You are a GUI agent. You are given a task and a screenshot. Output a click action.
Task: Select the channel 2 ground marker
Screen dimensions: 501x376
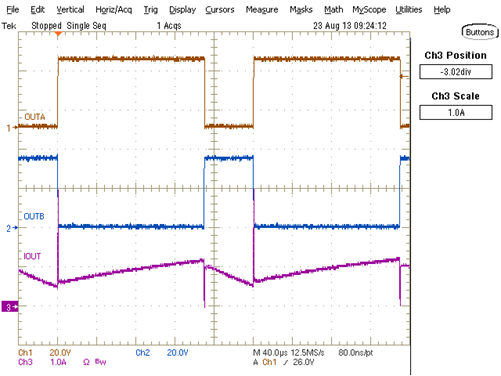[11, 228]
